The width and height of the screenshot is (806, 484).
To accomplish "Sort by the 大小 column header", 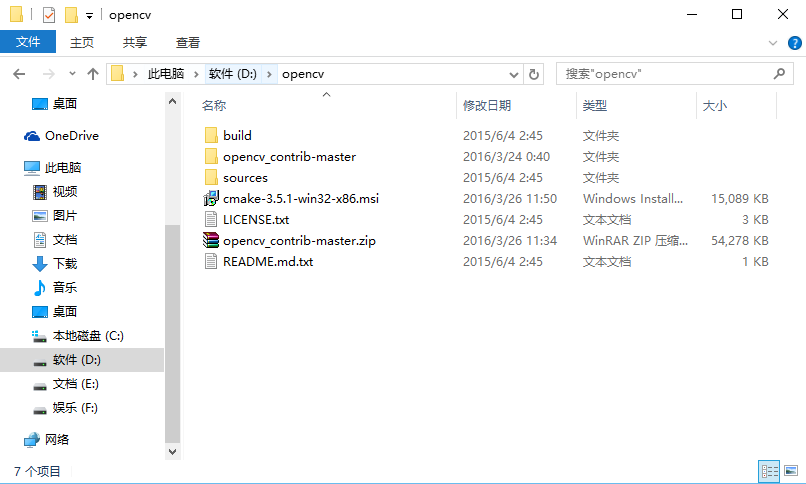I will tap(715, 105).
